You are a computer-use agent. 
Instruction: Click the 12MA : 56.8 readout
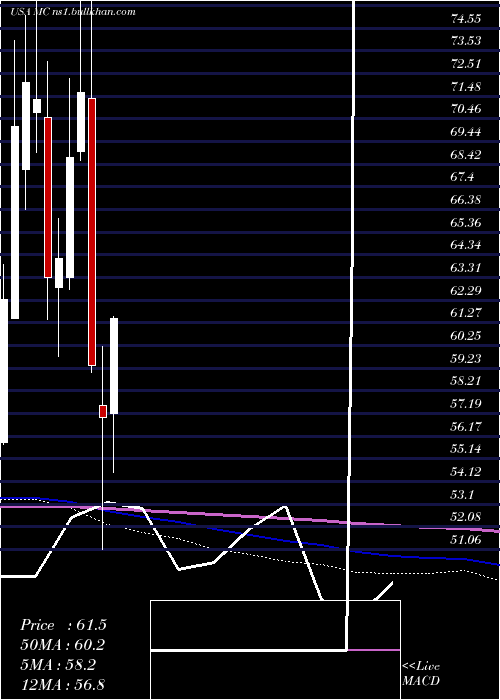(63, 685)
